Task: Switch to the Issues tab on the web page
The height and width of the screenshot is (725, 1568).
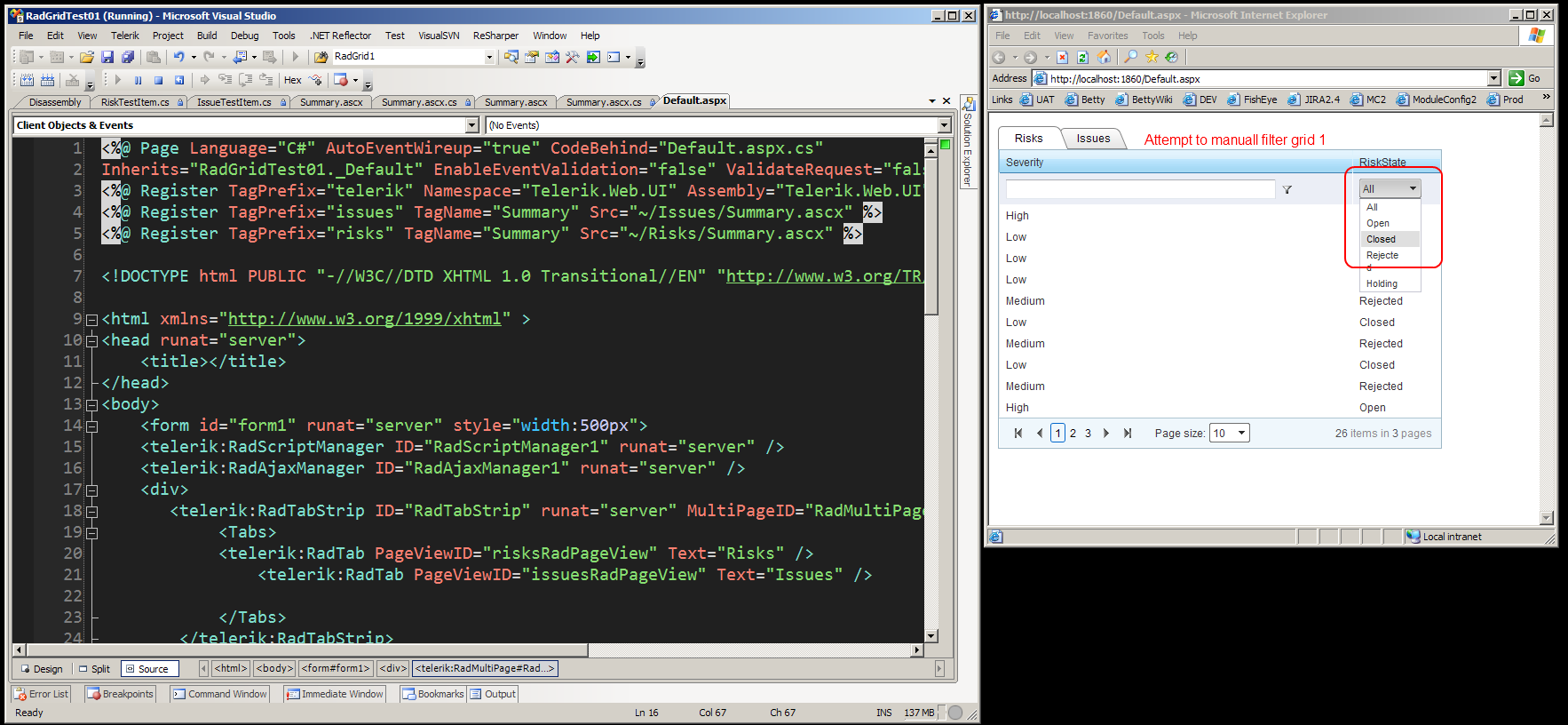Action: [x=1093, y=139]
